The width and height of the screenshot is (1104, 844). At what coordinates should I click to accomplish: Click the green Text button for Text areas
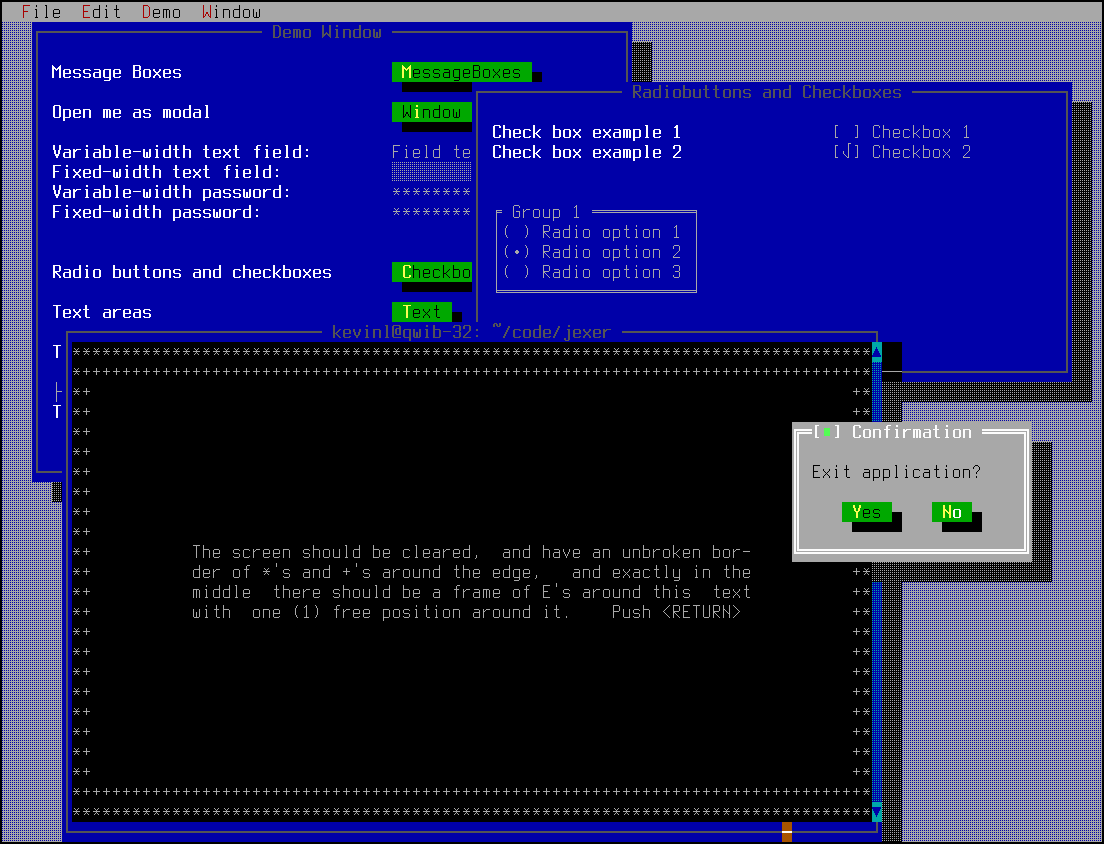click(x=421, y=312)
